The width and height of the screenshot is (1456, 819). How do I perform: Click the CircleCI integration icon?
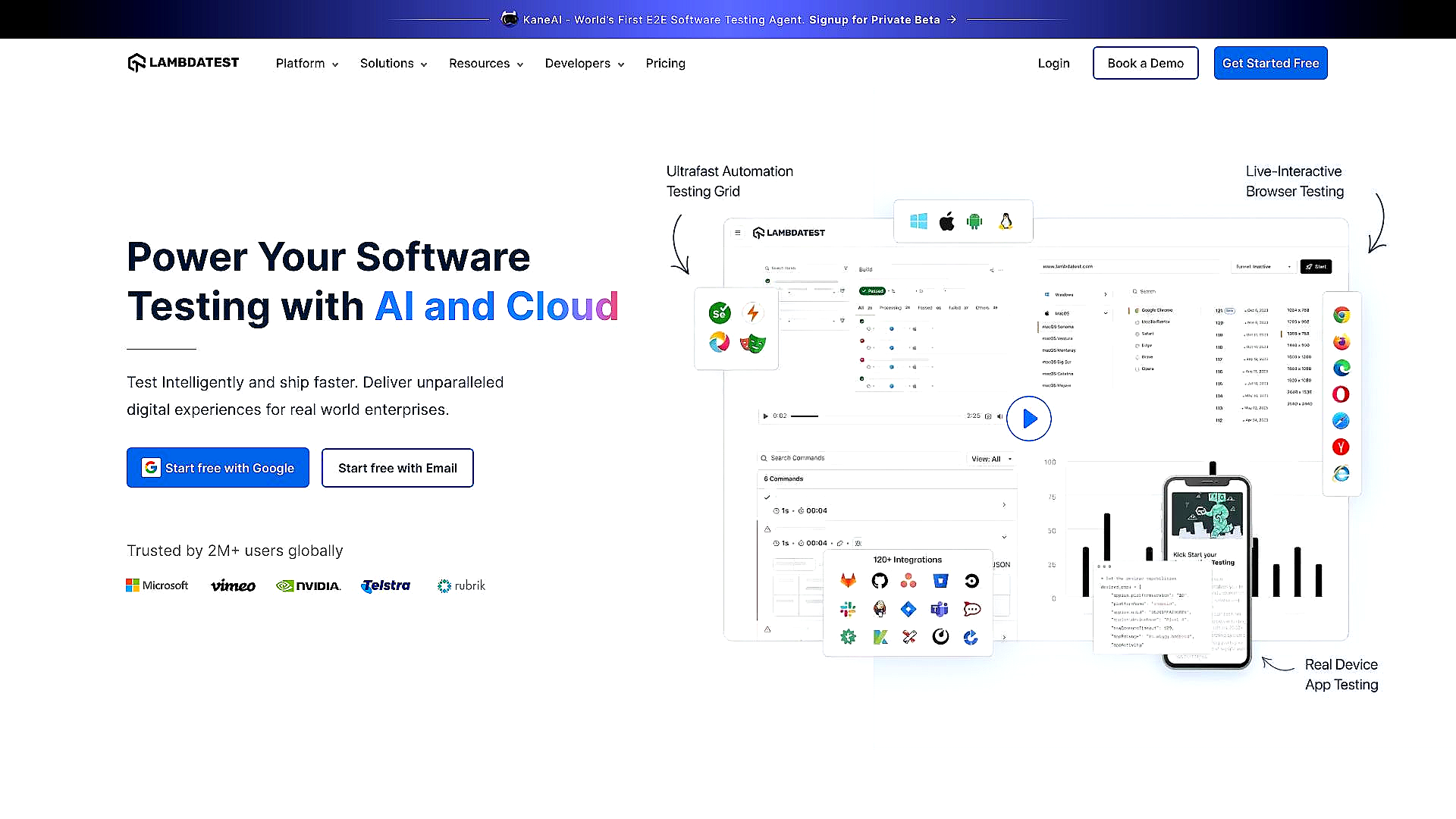(x=971, y=581)
